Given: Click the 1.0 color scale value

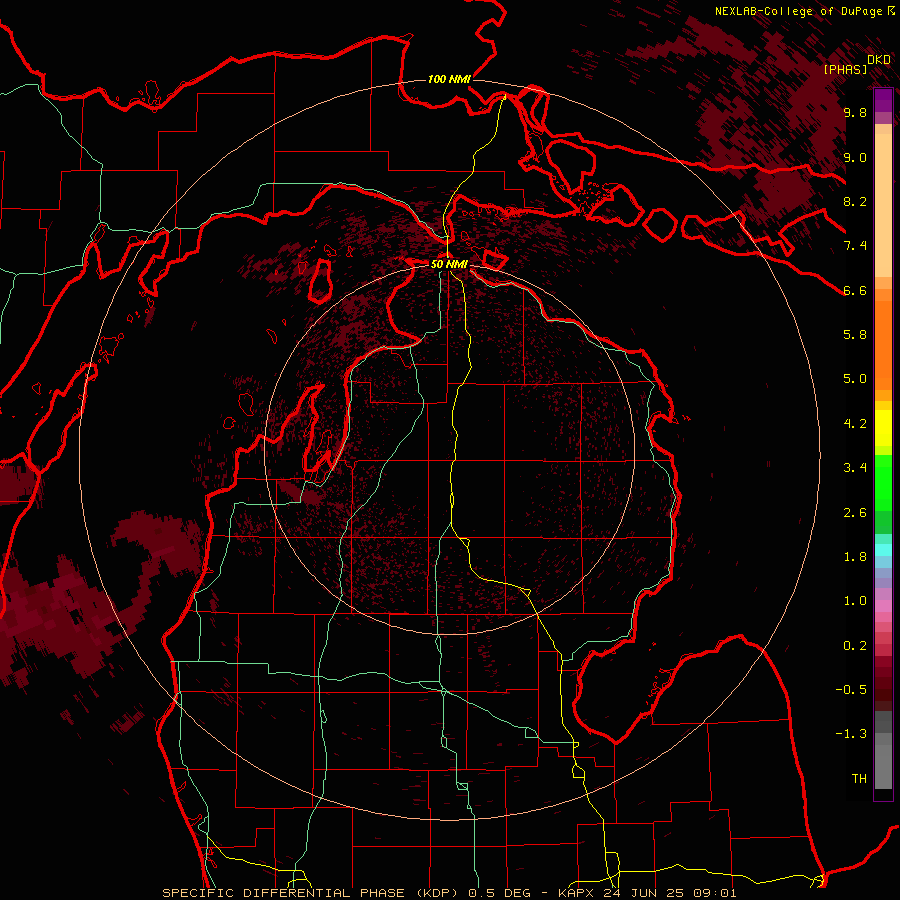Looking at the screenshot, I should click(855, 601).
